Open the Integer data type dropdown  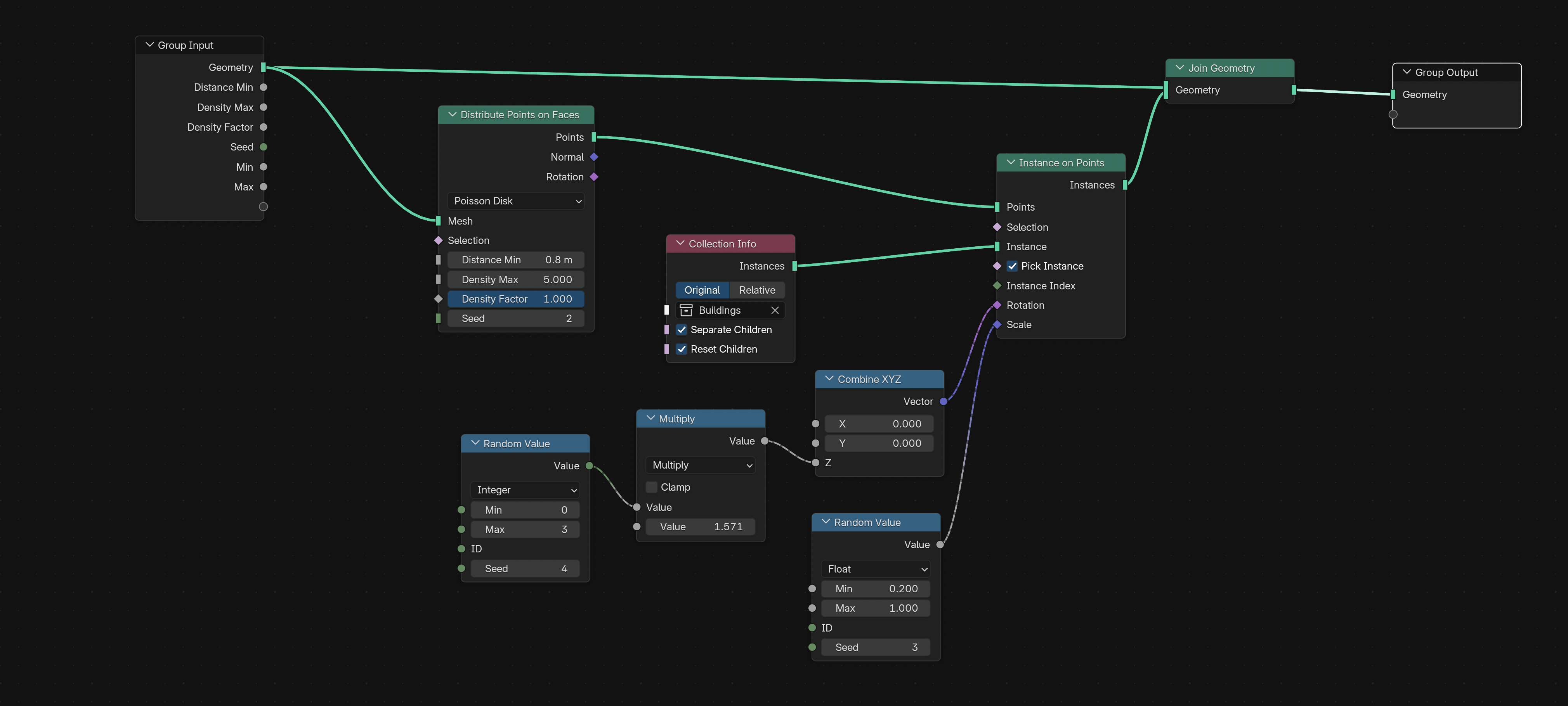pyautogui.click(x=525, y=490)
